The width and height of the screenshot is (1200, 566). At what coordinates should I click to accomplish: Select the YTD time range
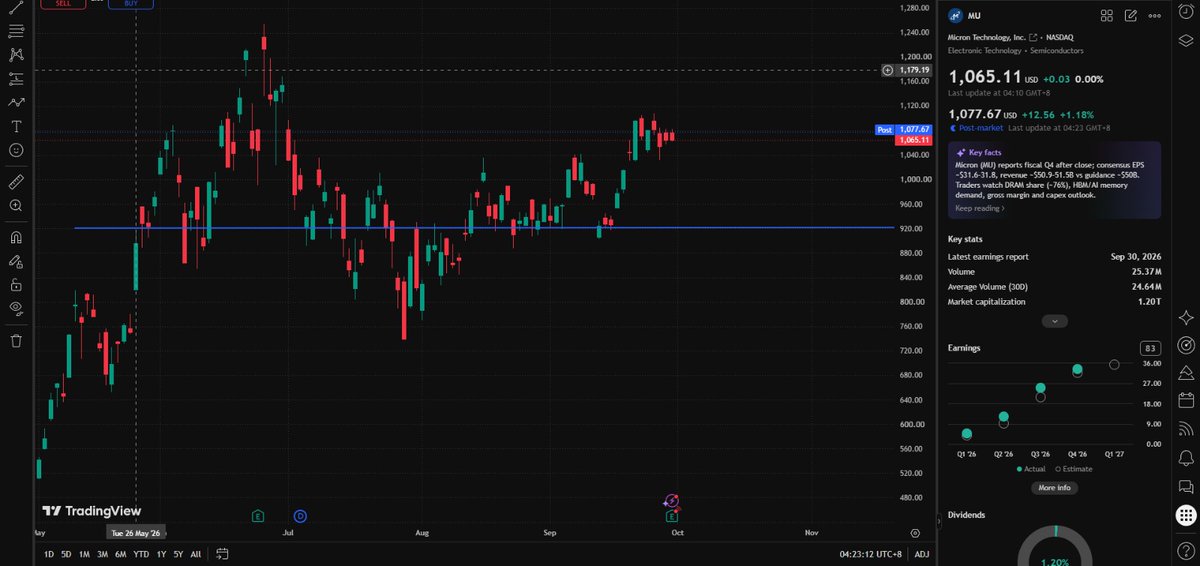141,554
